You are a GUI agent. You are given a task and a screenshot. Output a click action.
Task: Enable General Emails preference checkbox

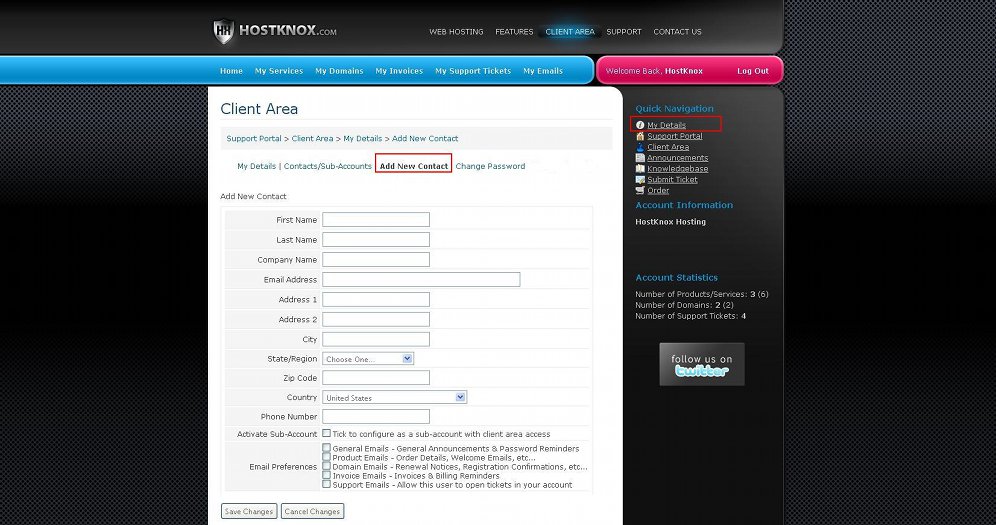(x=327, y=449)
